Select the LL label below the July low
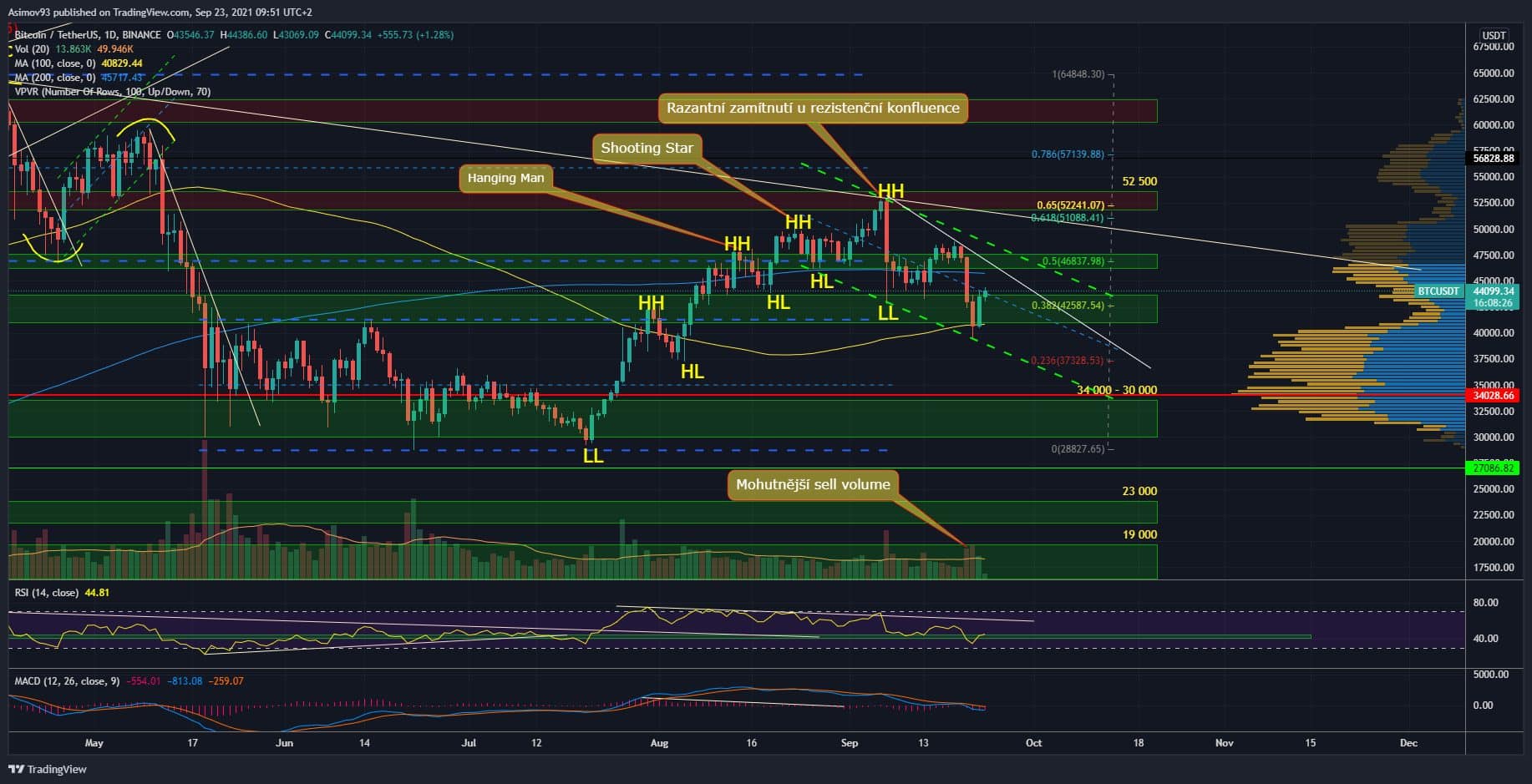 [x=593, y=456]
